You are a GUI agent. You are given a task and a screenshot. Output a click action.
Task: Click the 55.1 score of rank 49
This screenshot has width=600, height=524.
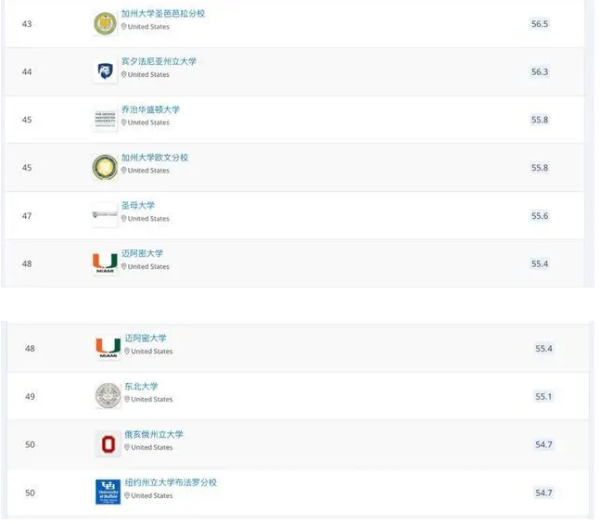[x=544, y=397]
